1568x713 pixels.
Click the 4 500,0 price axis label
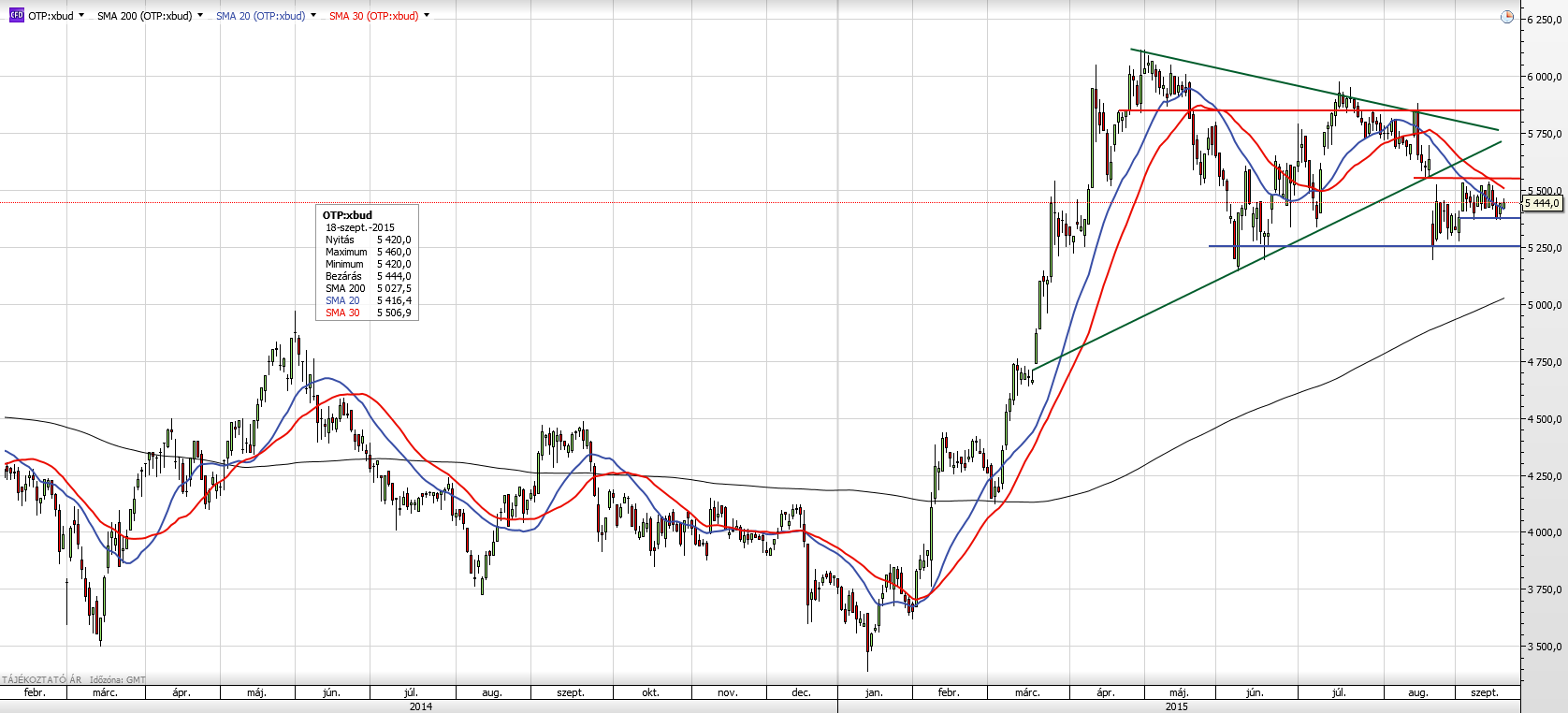click(x=1545, y=419)
